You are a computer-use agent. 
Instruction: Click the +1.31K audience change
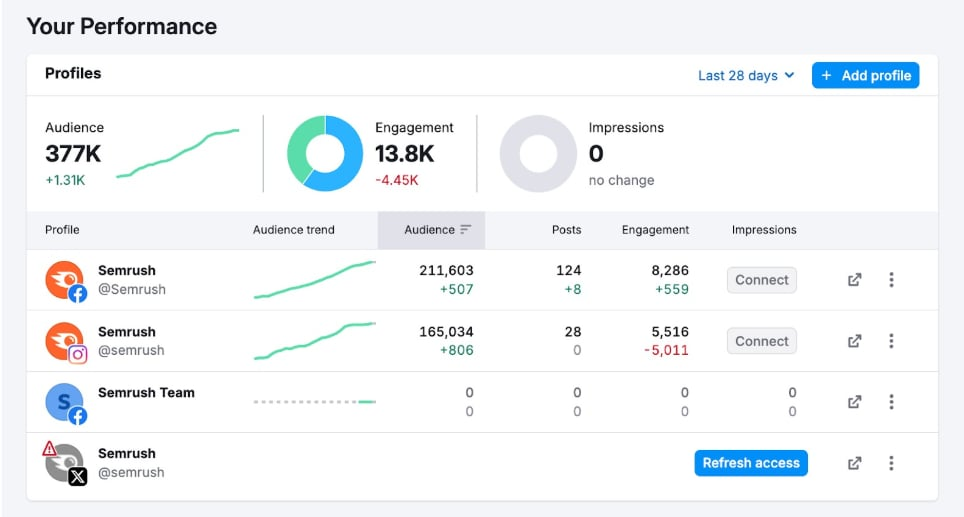[65, 180]
